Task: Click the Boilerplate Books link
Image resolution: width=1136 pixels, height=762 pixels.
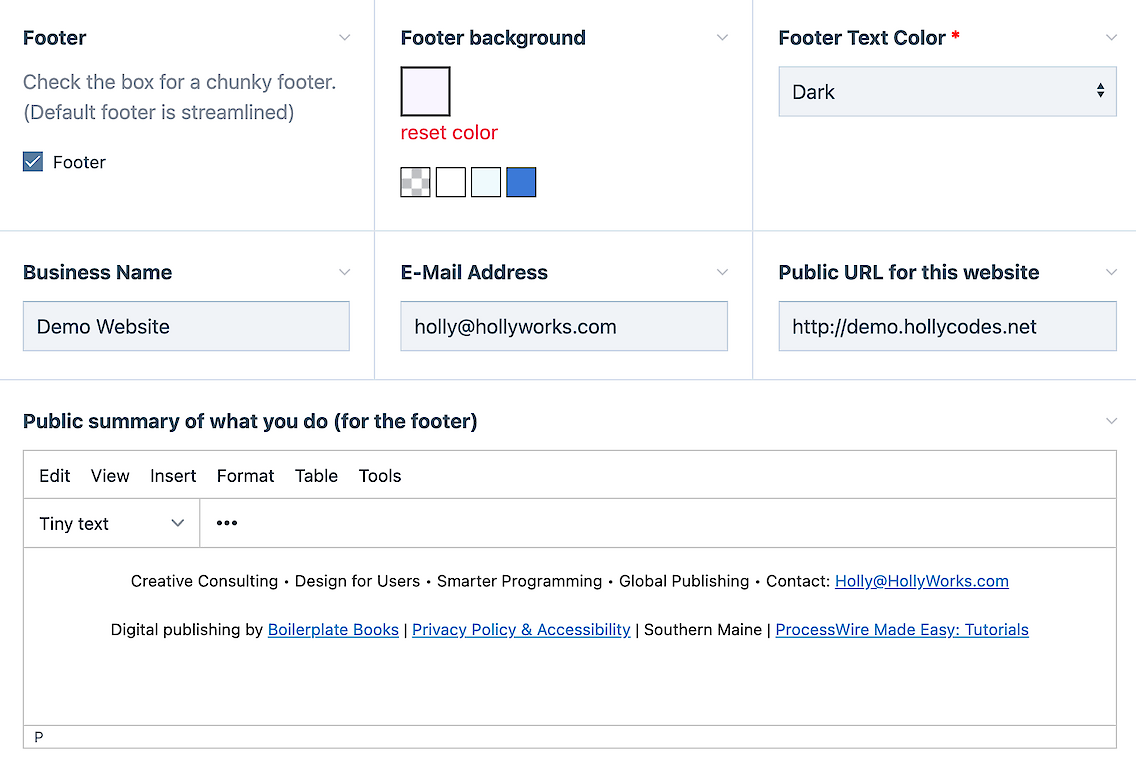Action: tap(333, 630)
